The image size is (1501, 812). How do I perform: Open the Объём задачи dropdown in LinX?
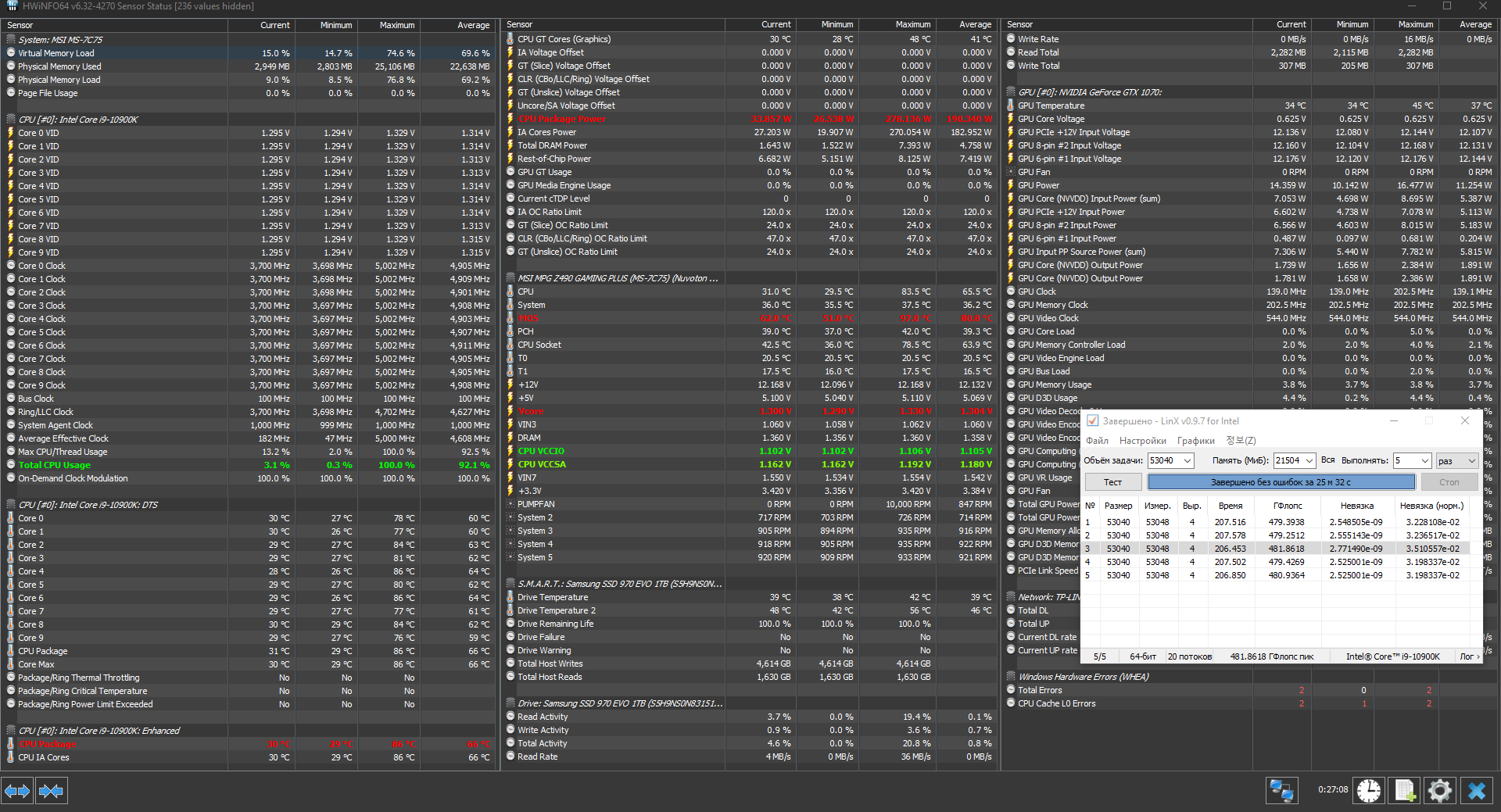pyautogui.click(x=1187, y=460)
